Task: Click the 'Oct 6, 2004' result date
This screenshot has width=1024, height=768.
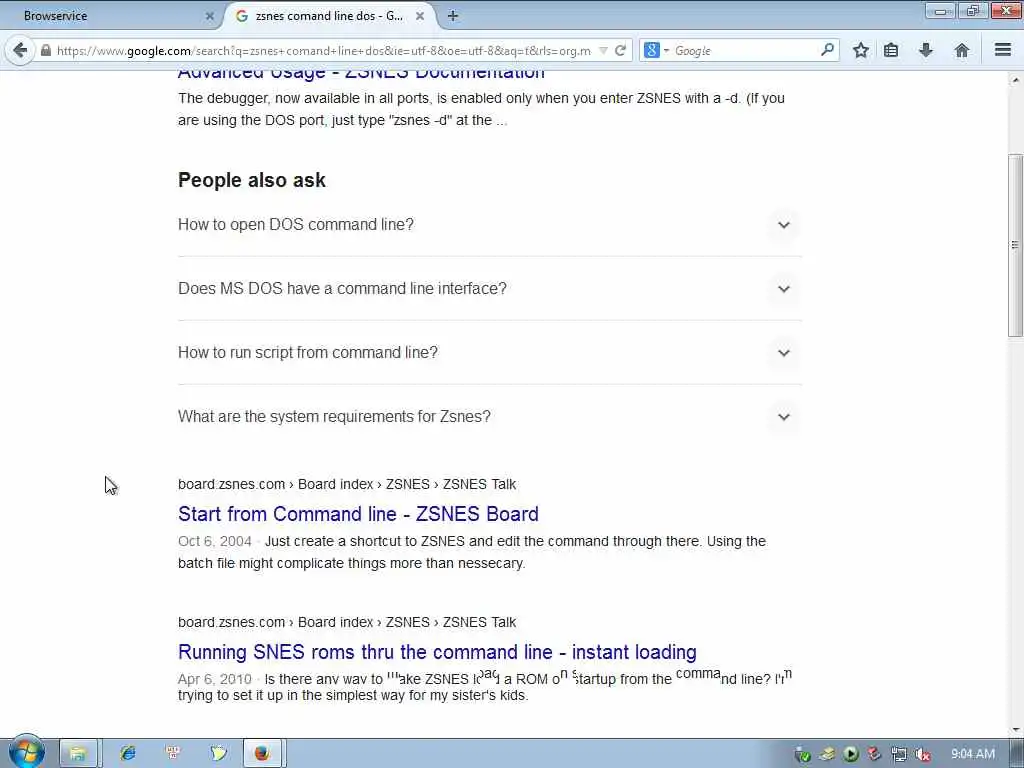Action: [214, 541]
